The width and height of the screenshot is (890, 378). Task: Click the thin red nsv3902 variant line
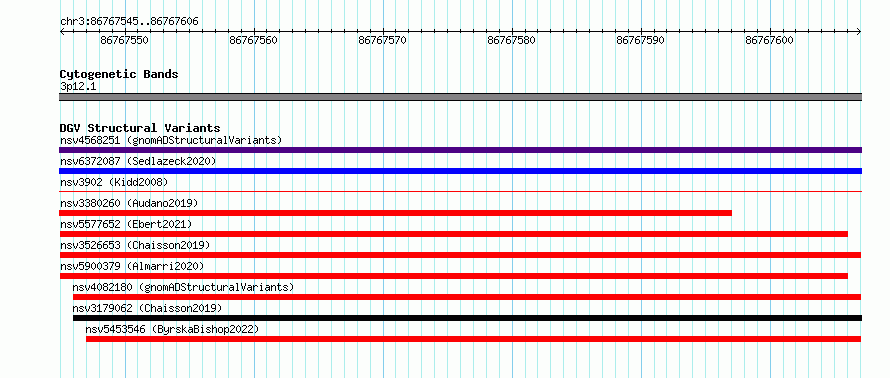(460, 191)
